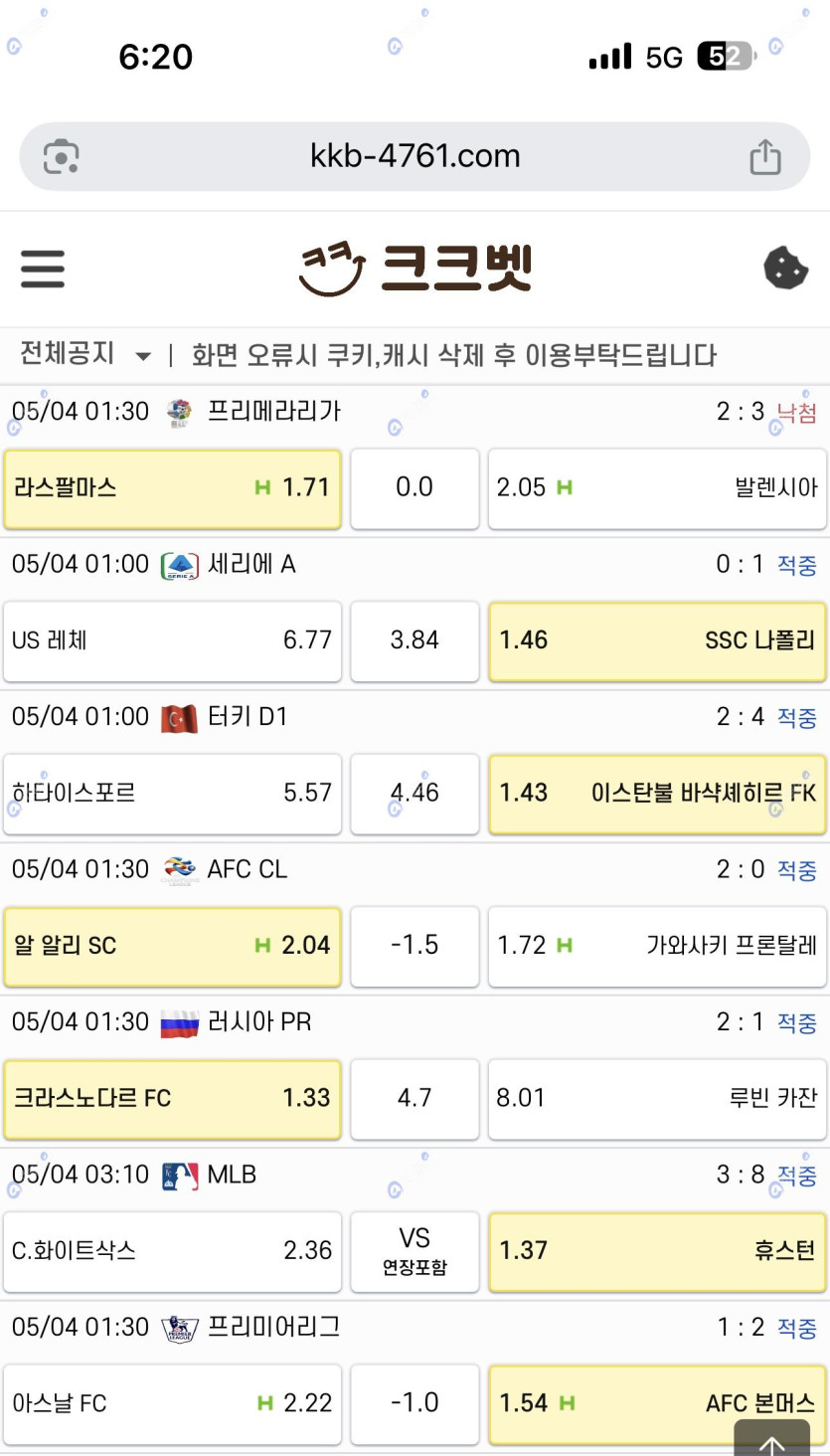Tap the 크크벳 smiley logo
This screenshot has height=1456, width=830.
[415, 269]
